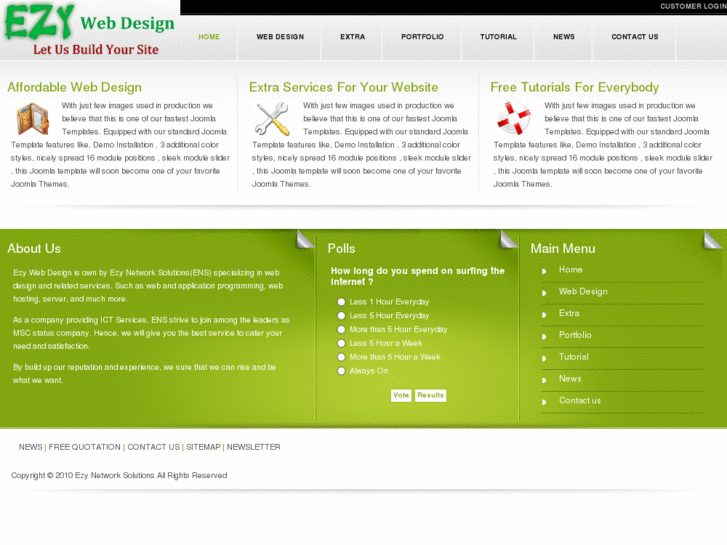Click the arrow bullet beside Extra
The width and height of the screenshot is (727, 545).
(544, 315)
